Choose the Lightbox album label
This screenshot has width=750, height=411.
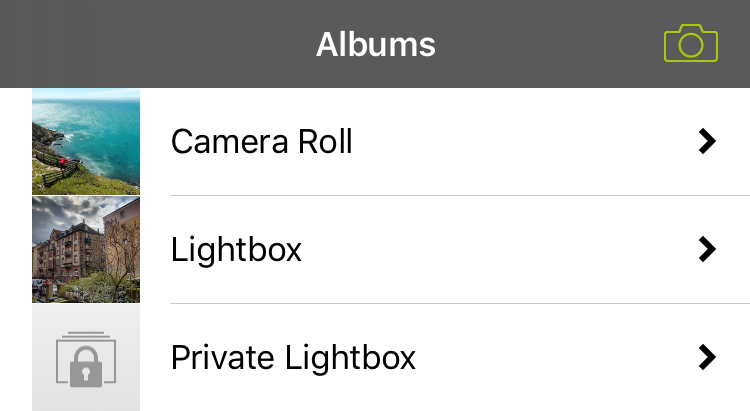click(x=236, y=249)
